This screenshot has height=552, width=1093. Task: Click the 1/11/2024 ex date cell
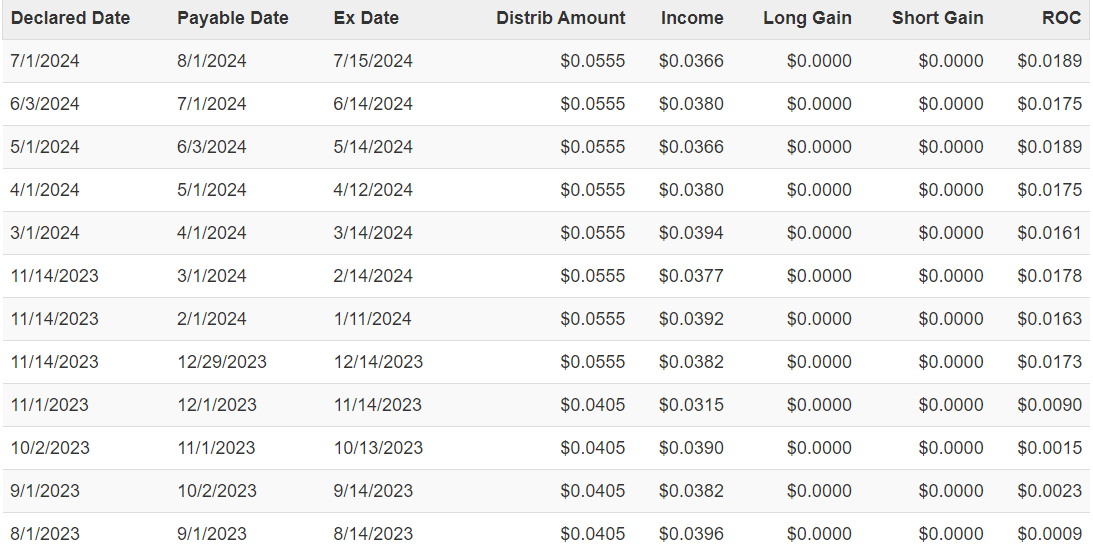tap(373, 319)
